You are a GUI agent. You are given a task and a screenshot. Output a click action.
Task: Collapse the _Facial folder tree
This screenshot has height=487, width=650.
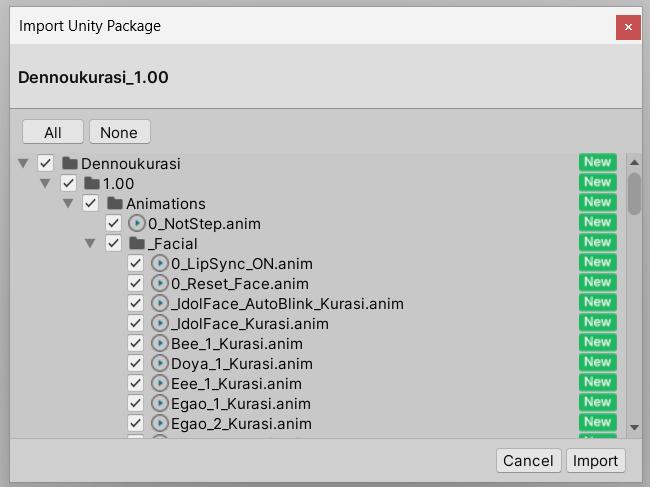pyautogui.click(x=90, y=243)
